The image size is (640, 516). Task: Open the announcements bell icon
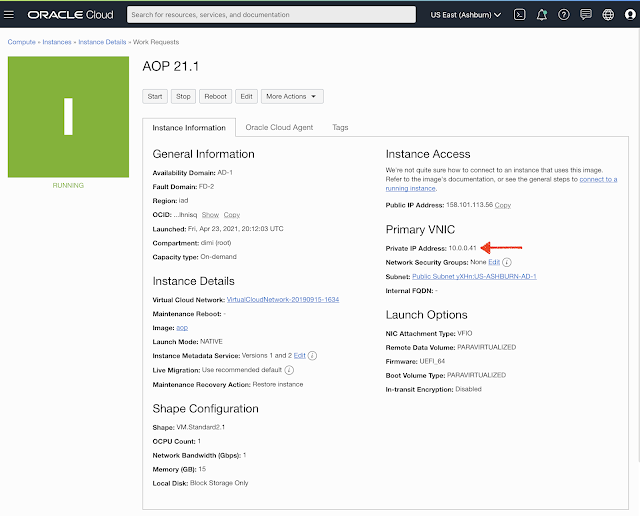point(542,15)
